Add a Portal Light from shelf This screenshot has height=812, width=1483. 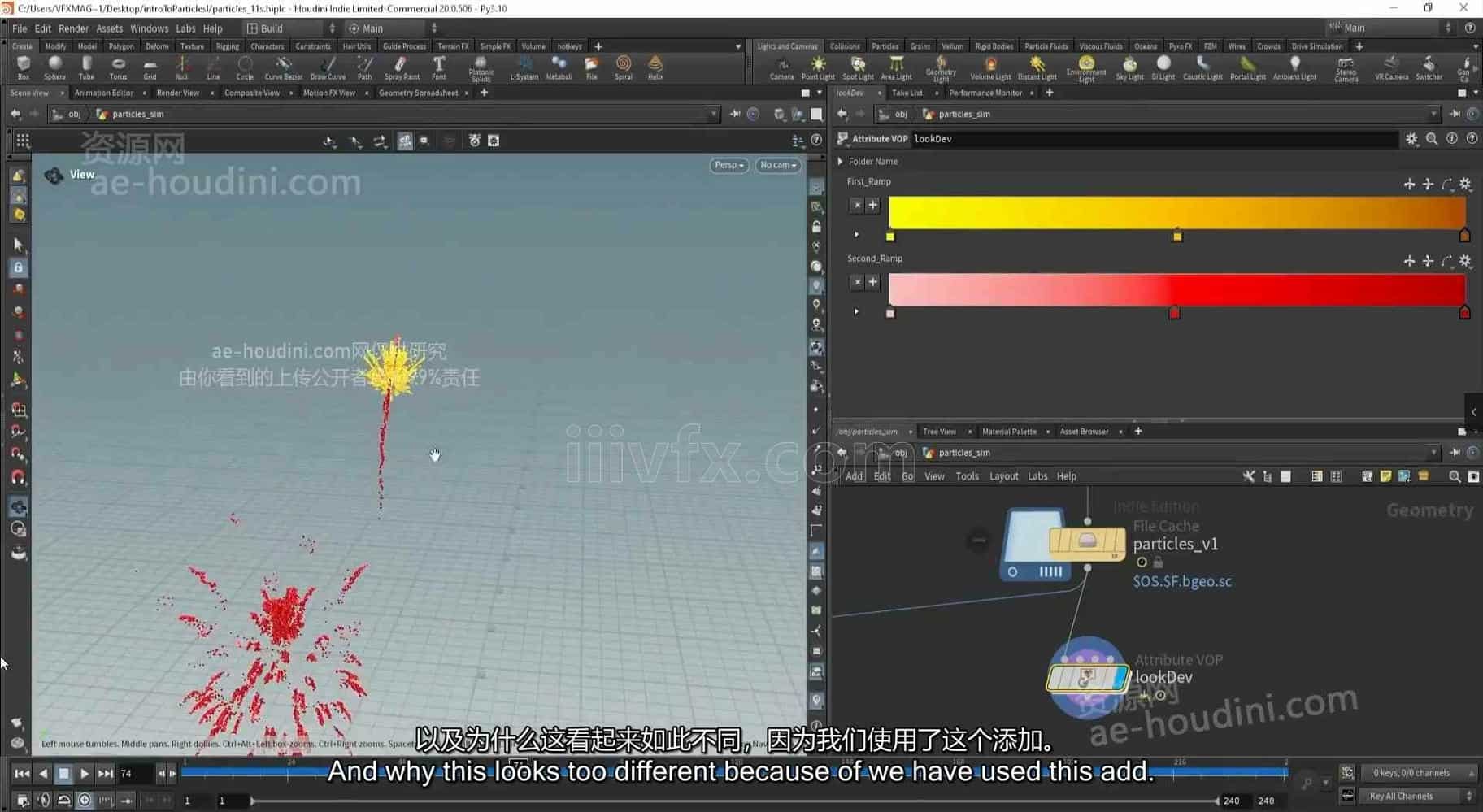(1247, 68)
